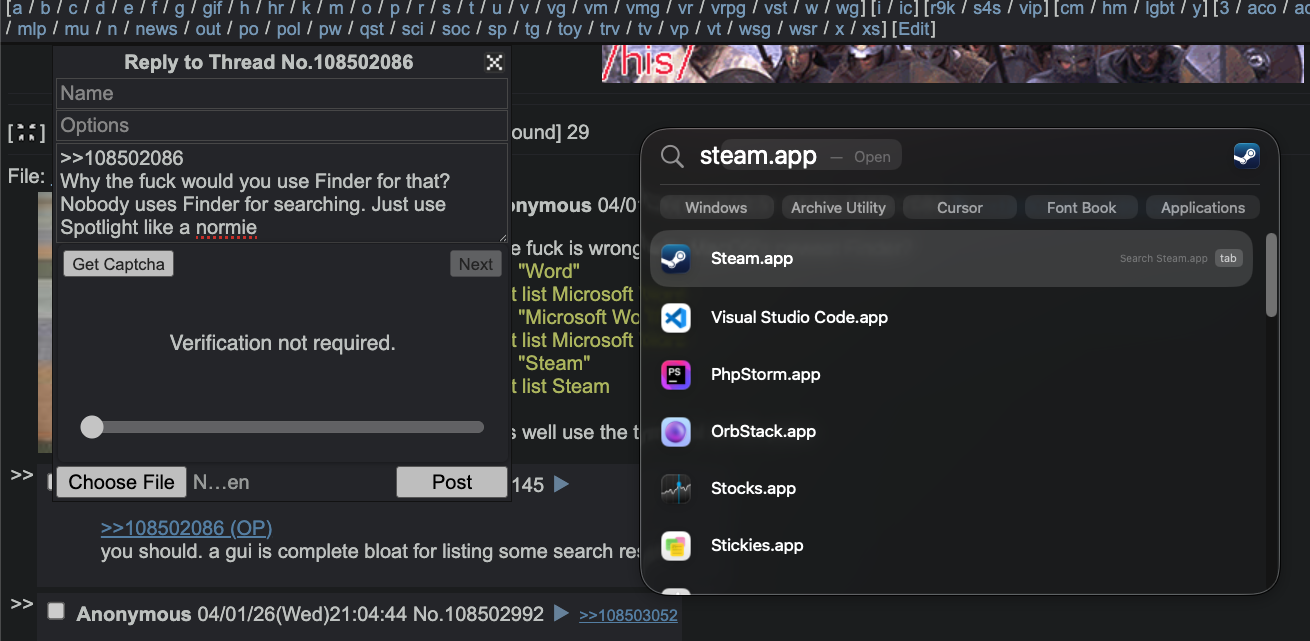The height and width of the screenshot is (641, 1310).
Task: Open the vip board link
Action: pyautogui.click(x=1030, y=8)
